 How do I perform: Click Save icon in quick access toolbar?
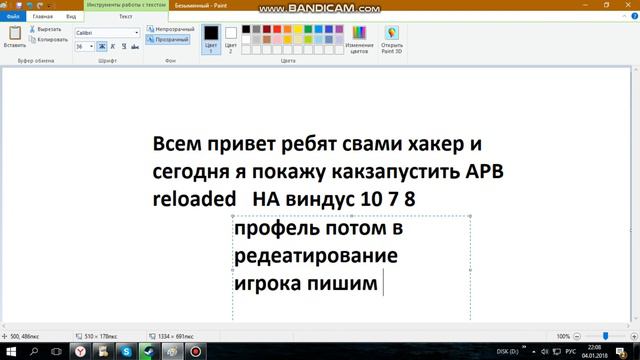(19, 5)
